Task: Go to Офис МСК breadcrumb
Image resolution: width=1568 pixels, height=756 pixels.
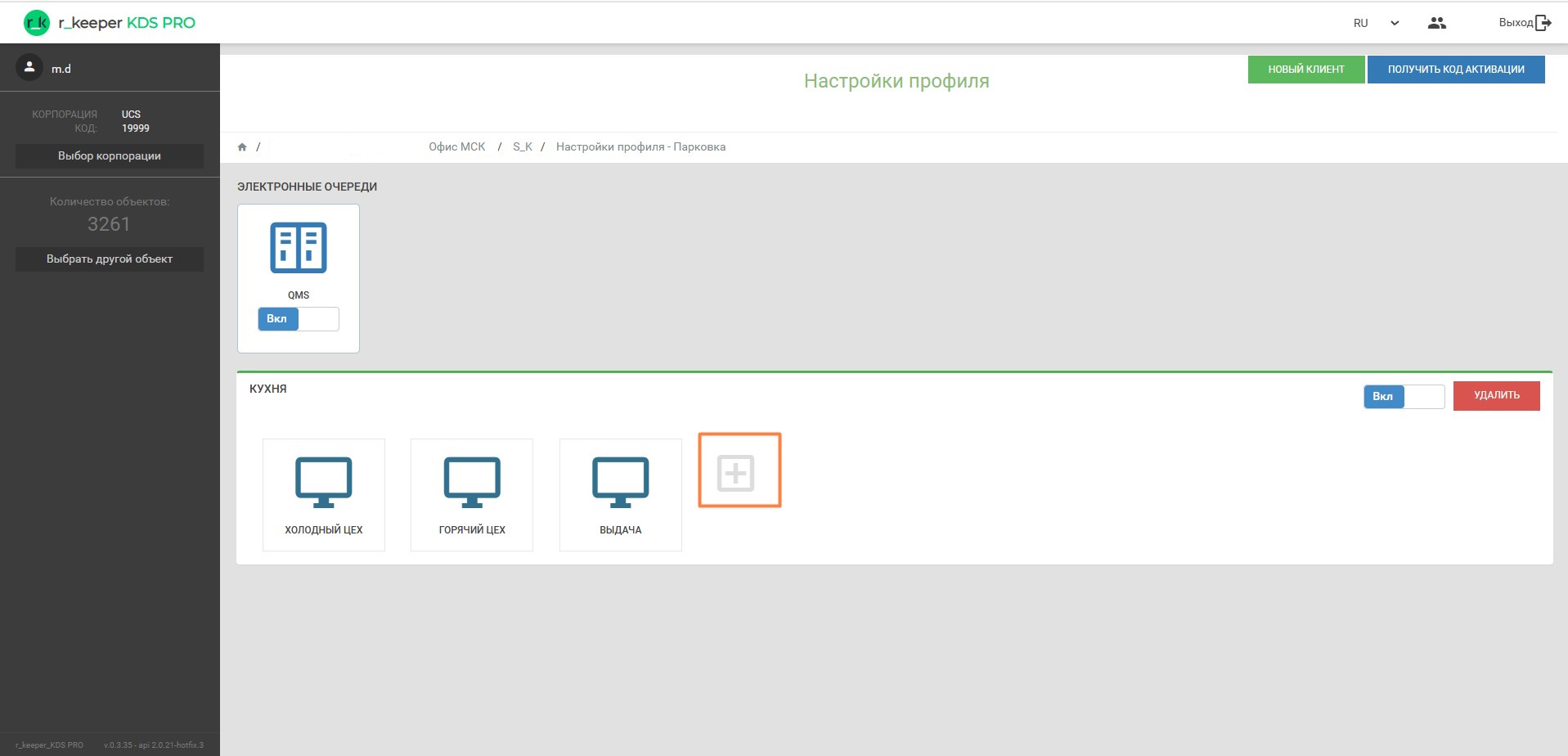Action: pos(456,147)
